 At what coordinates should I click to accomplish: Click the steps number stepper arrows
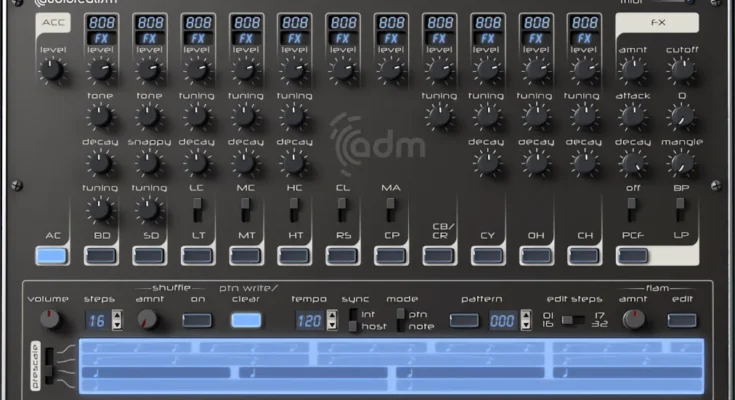point(117,320)
